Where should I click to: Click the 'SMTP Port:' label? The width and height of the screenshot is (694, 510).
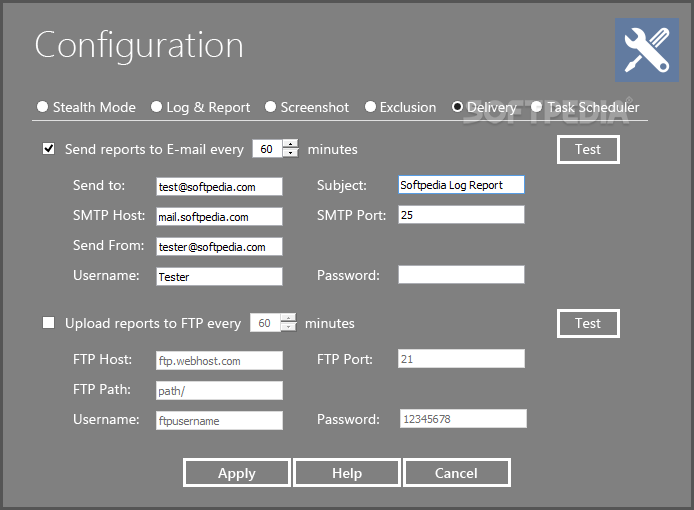(x=351, y=216)
